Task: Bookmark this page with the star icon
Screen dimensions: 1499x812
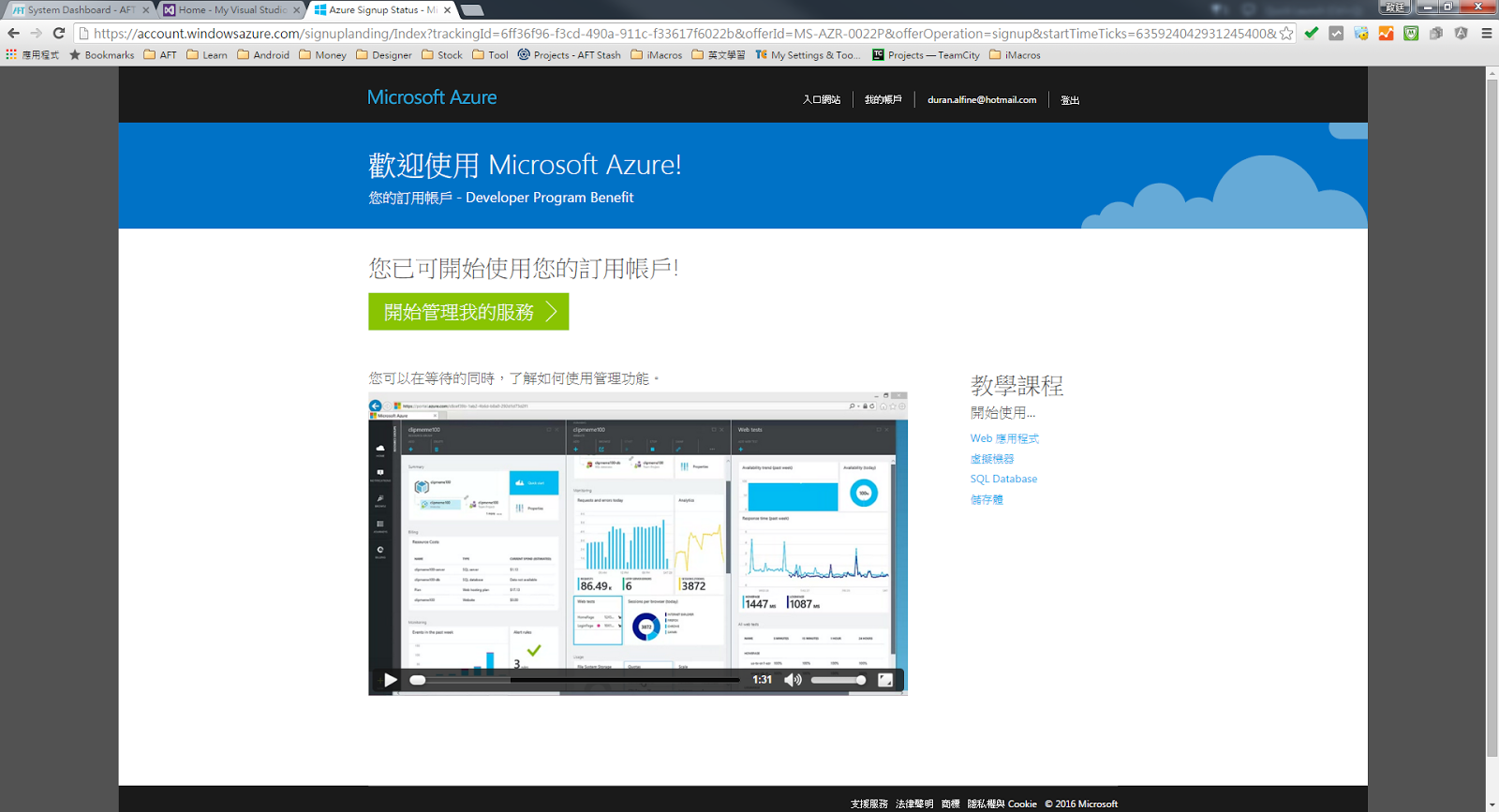Action: [1286, 33]
